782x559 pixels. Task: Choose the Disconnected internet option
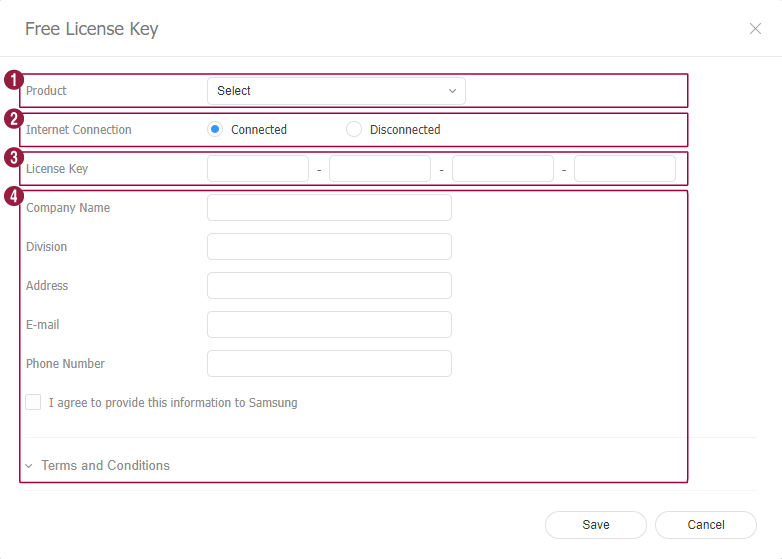tap(354, 129)
